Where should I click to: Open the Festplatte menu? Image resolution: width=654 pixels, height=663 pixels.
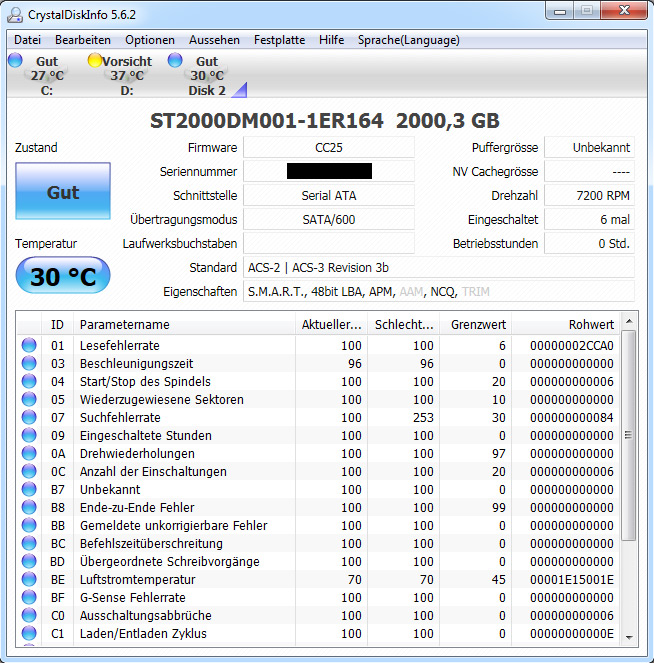pyautogui.click(x=279, y=40)
